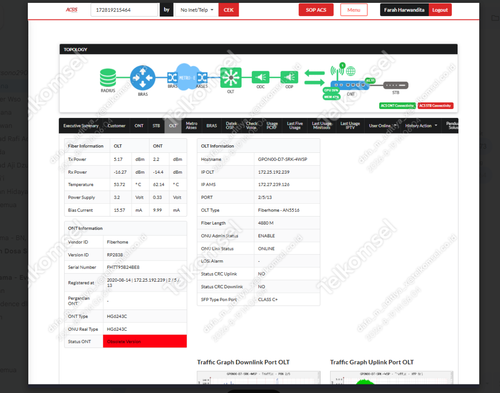The height and width of the screenshot is (393, 500).
Task: Click the red Logout button
Action: click(x=440, y=10)
